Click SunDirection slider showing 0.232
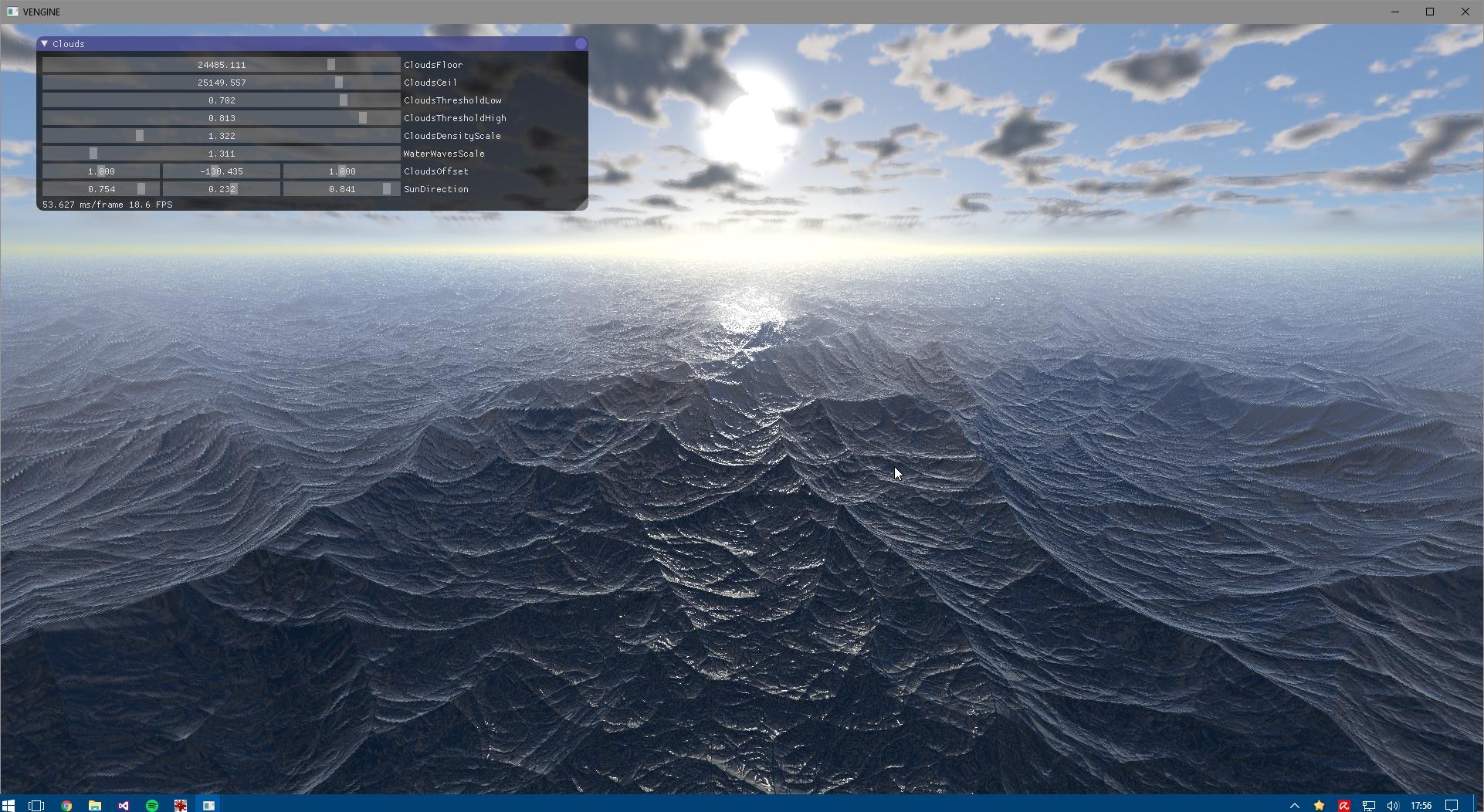This screenshot has height=812, width=1484. pos(222,189)
